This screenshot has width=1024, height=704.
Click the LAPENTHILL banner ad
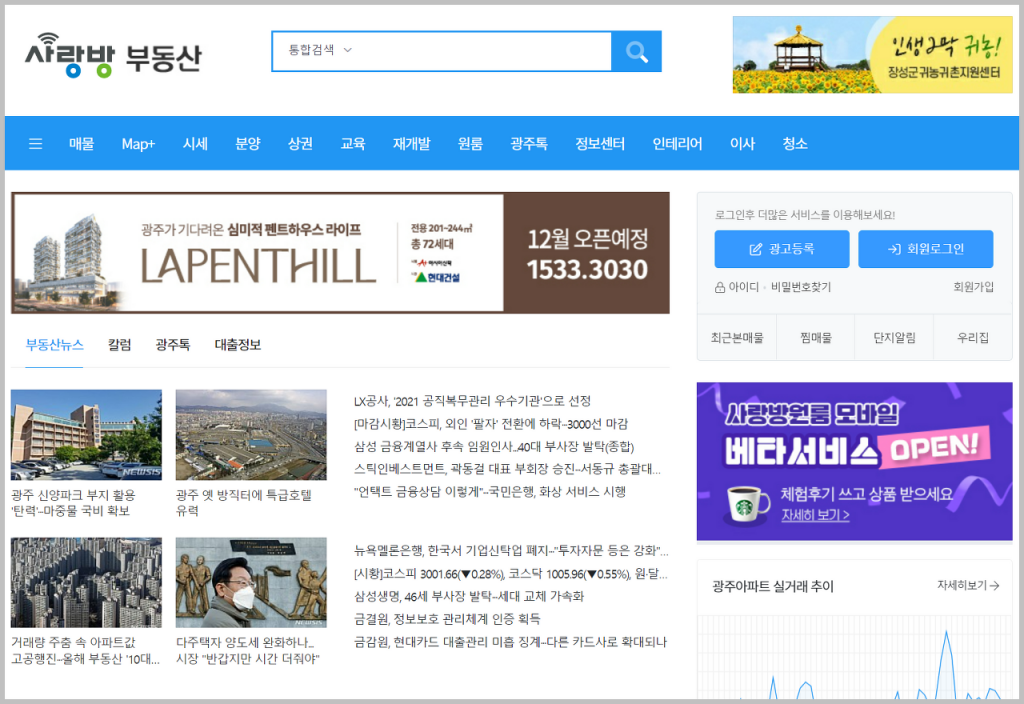tap(340, 253)
